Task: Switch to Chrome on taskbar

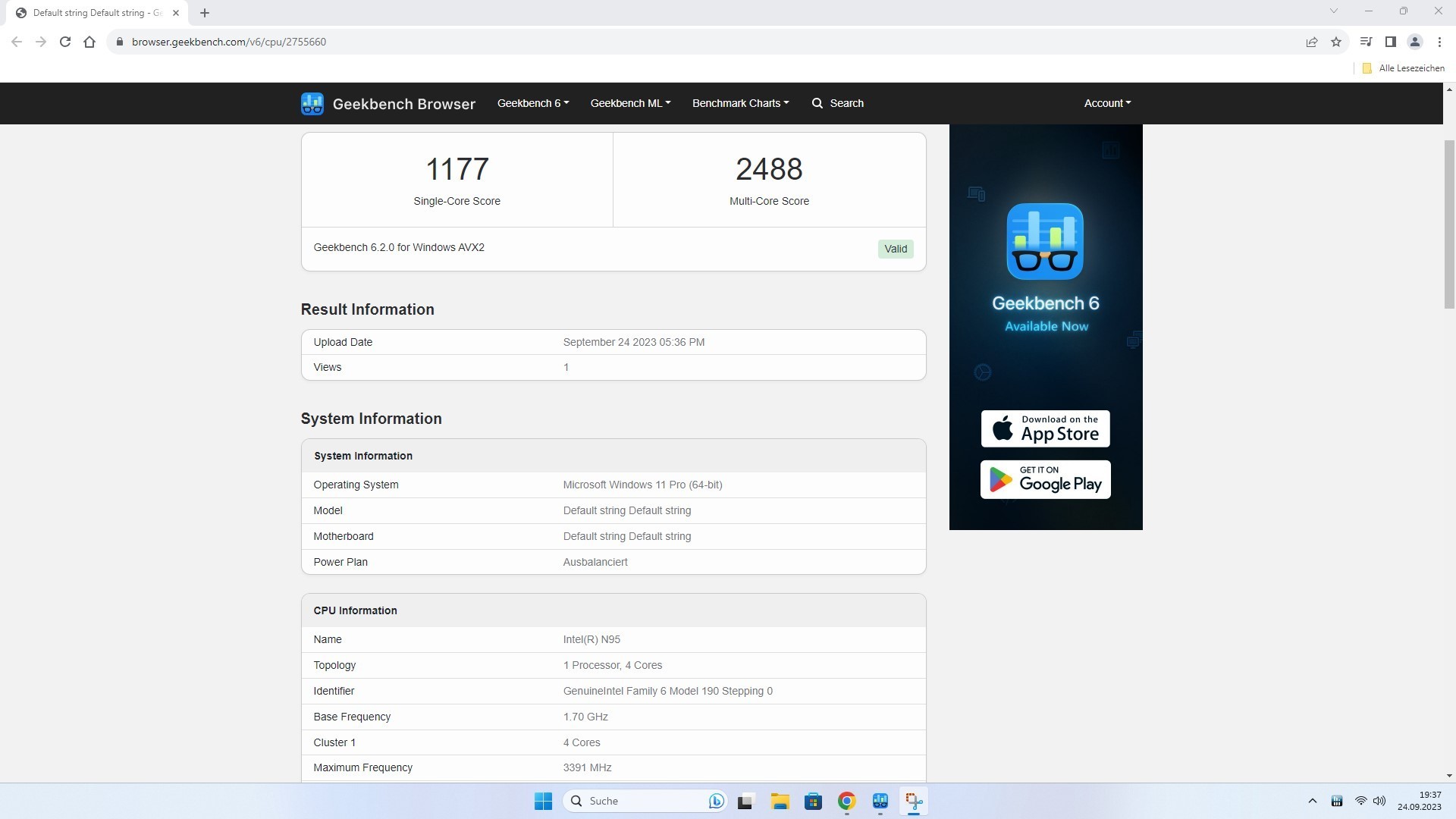Action: coord(846,801)
